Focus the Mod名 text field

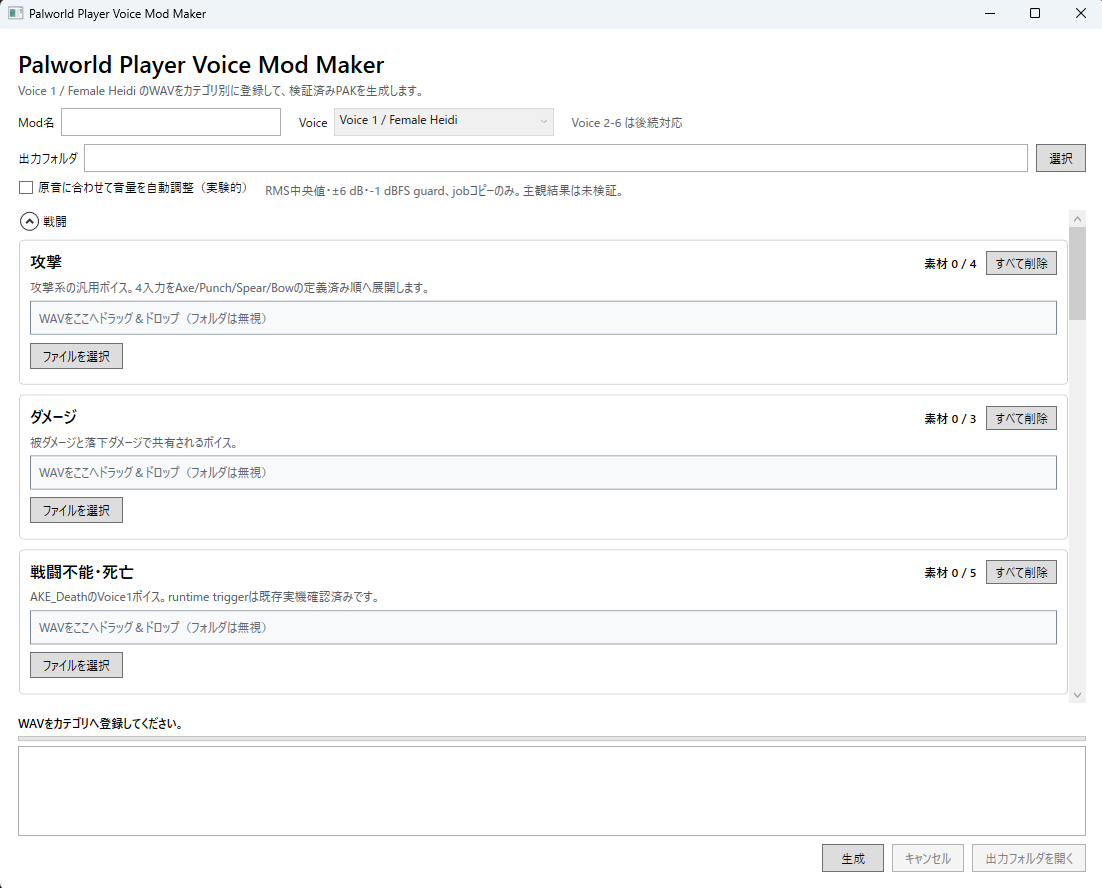point(171,122)
